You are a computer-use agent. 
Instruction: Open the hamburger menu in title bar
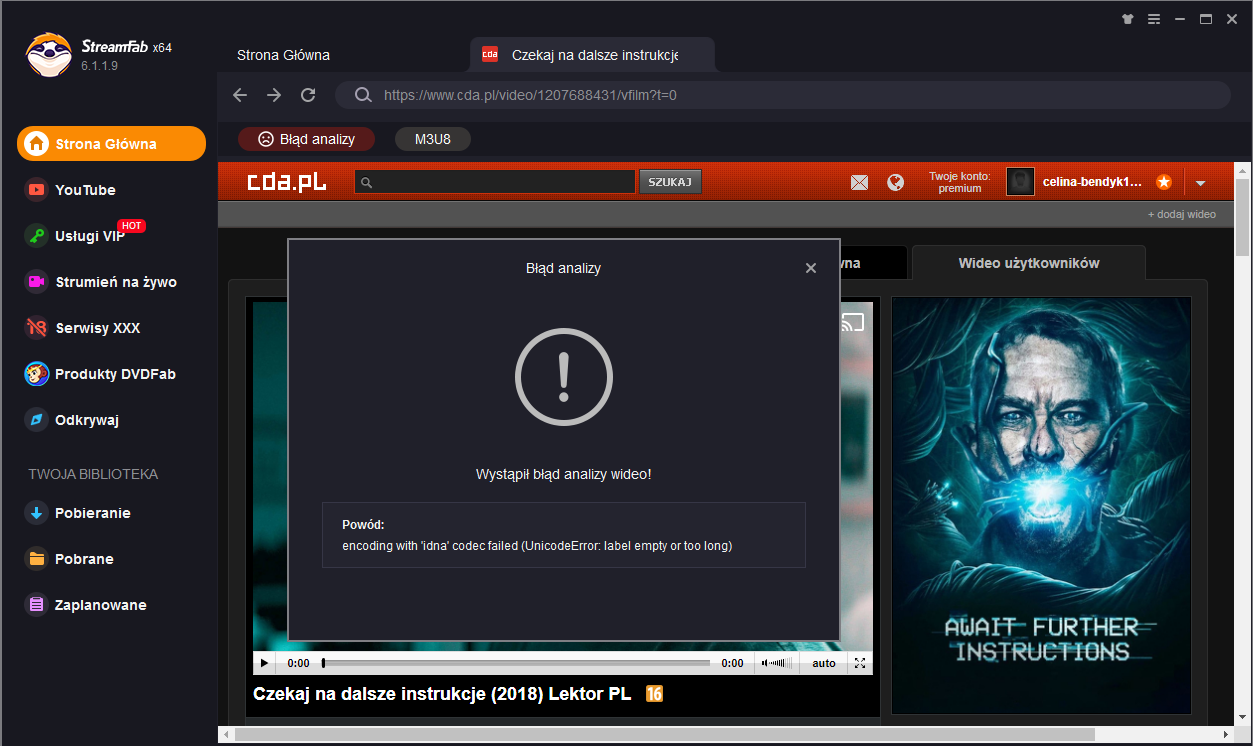point(1154,18)
